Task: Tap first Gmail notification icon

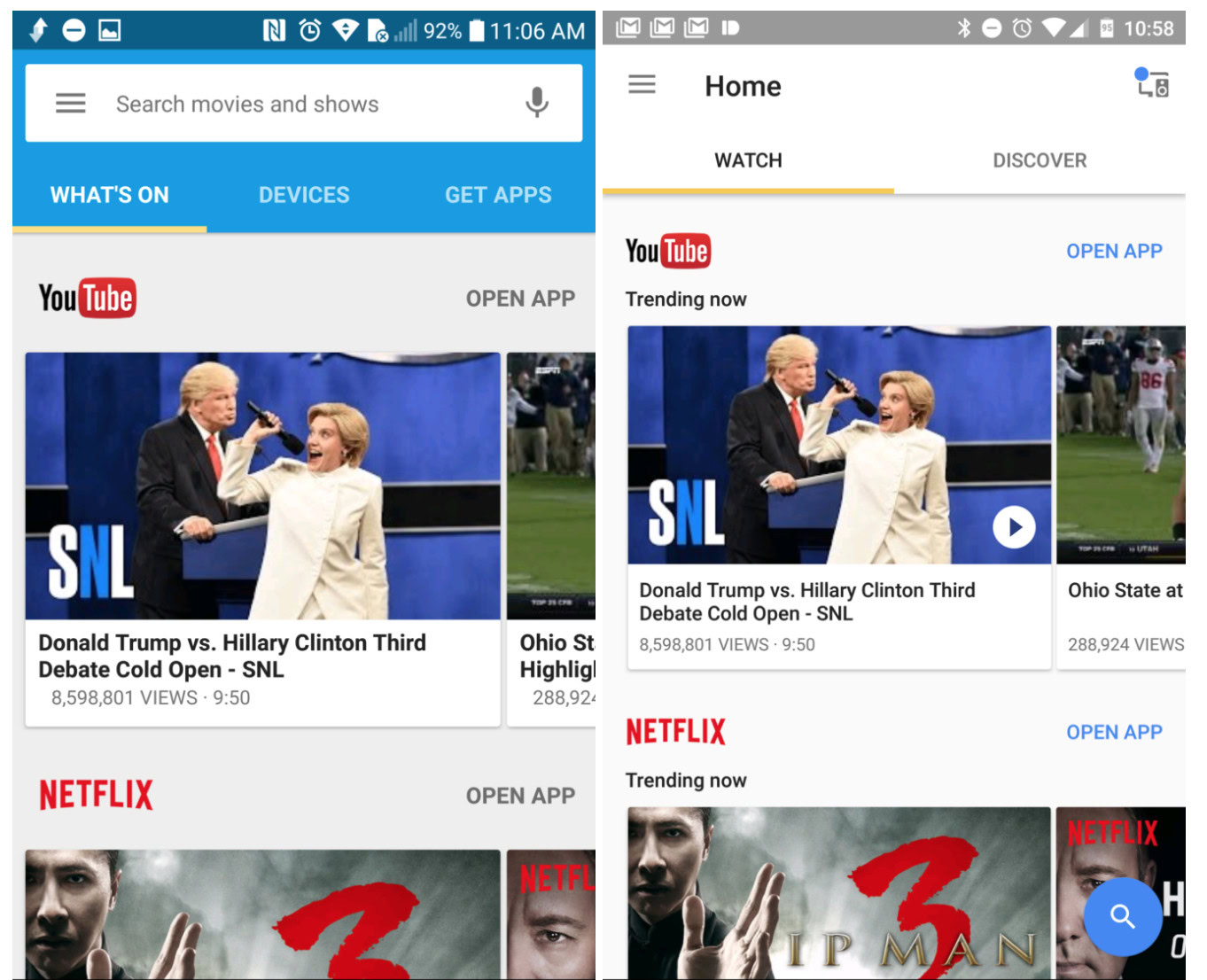Action: click(627, 28)
